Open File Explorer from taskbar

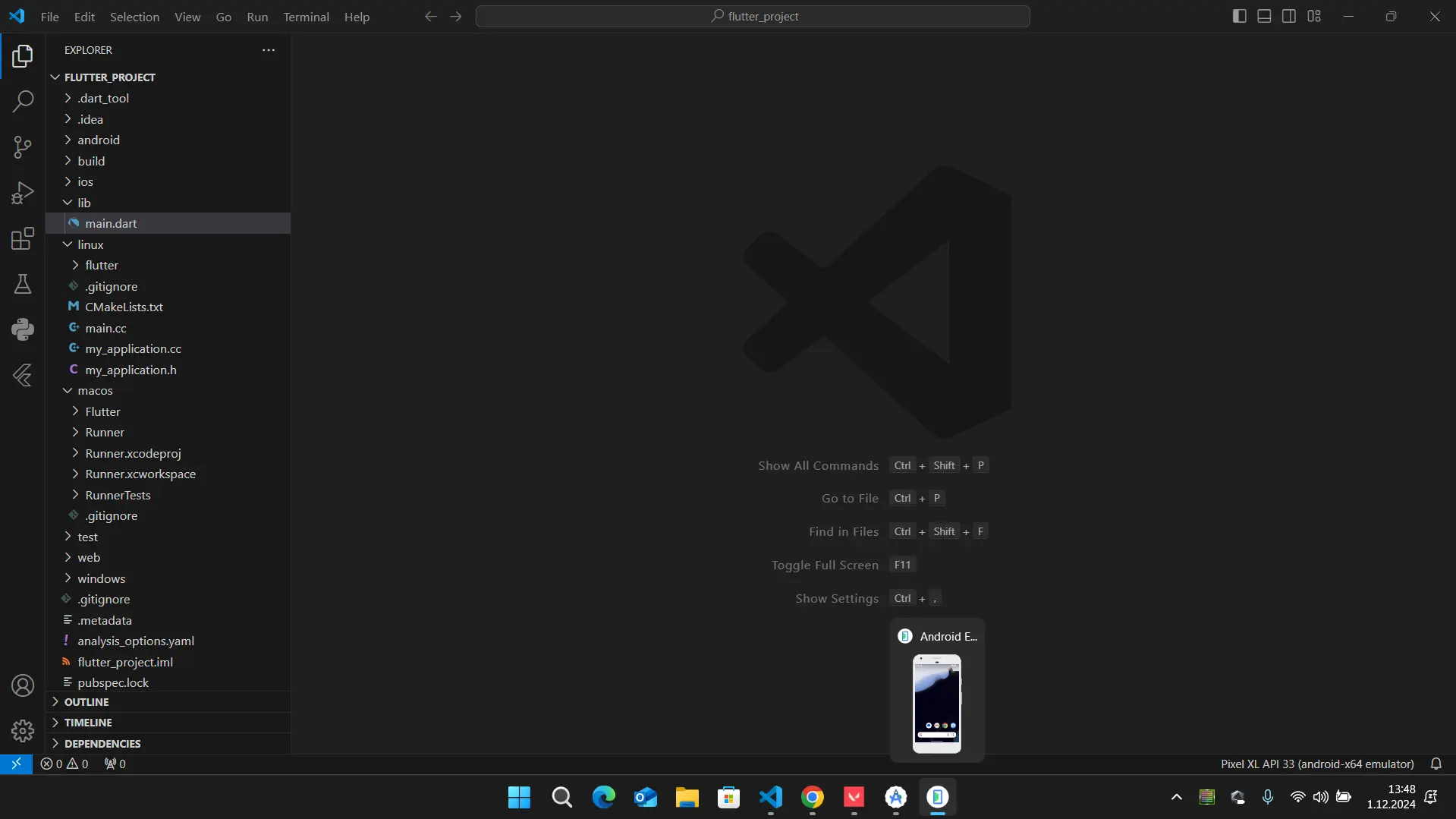(x=687, y=798)
